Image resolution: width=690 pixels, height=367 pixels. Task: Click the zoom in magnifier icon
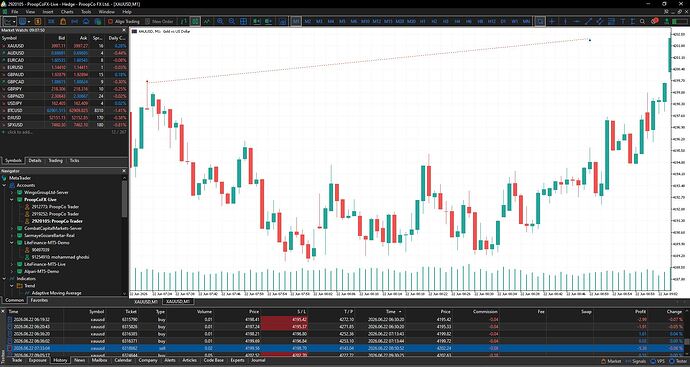point(220,21)
